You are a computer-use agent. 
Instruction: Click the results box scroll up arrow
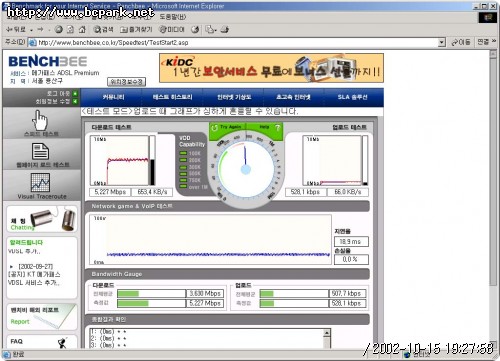click(327, 333)
